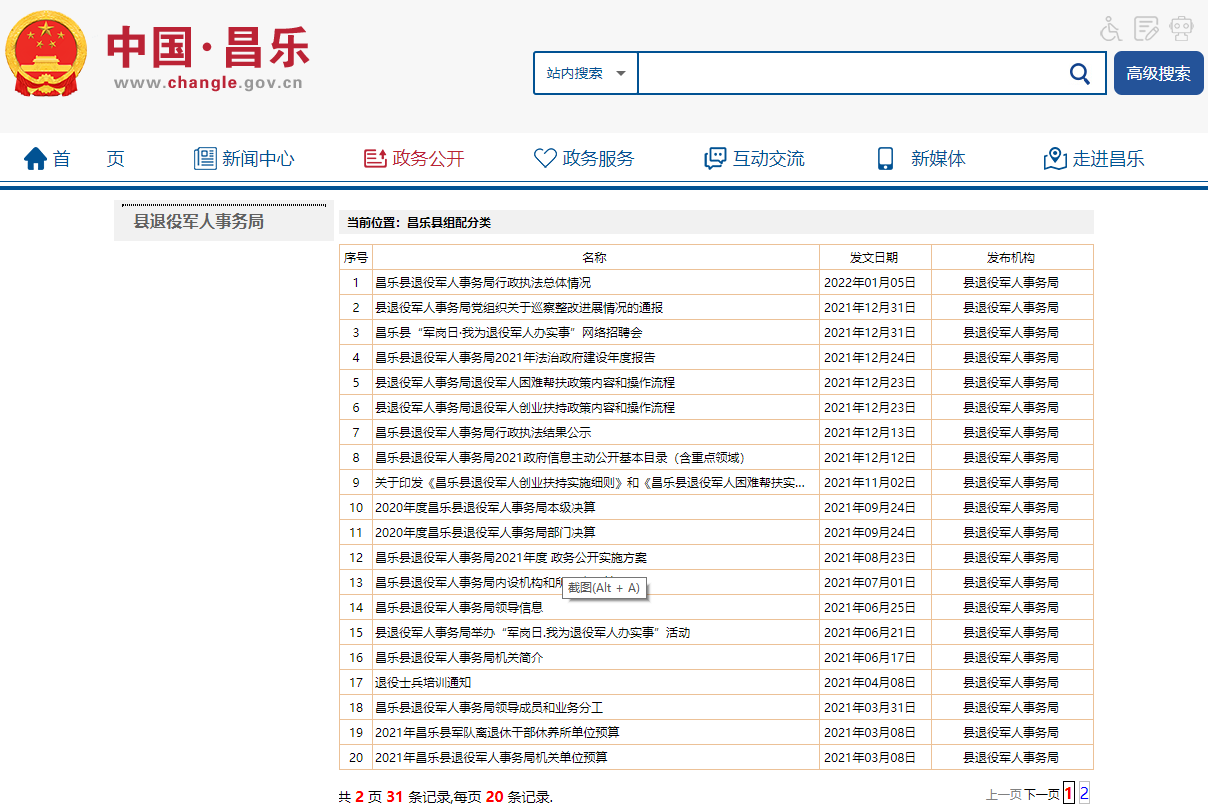Go to page 2 in pagination
Image resolution: width=1208 pixels, height=810 pixels.
tap(1084, 793)
